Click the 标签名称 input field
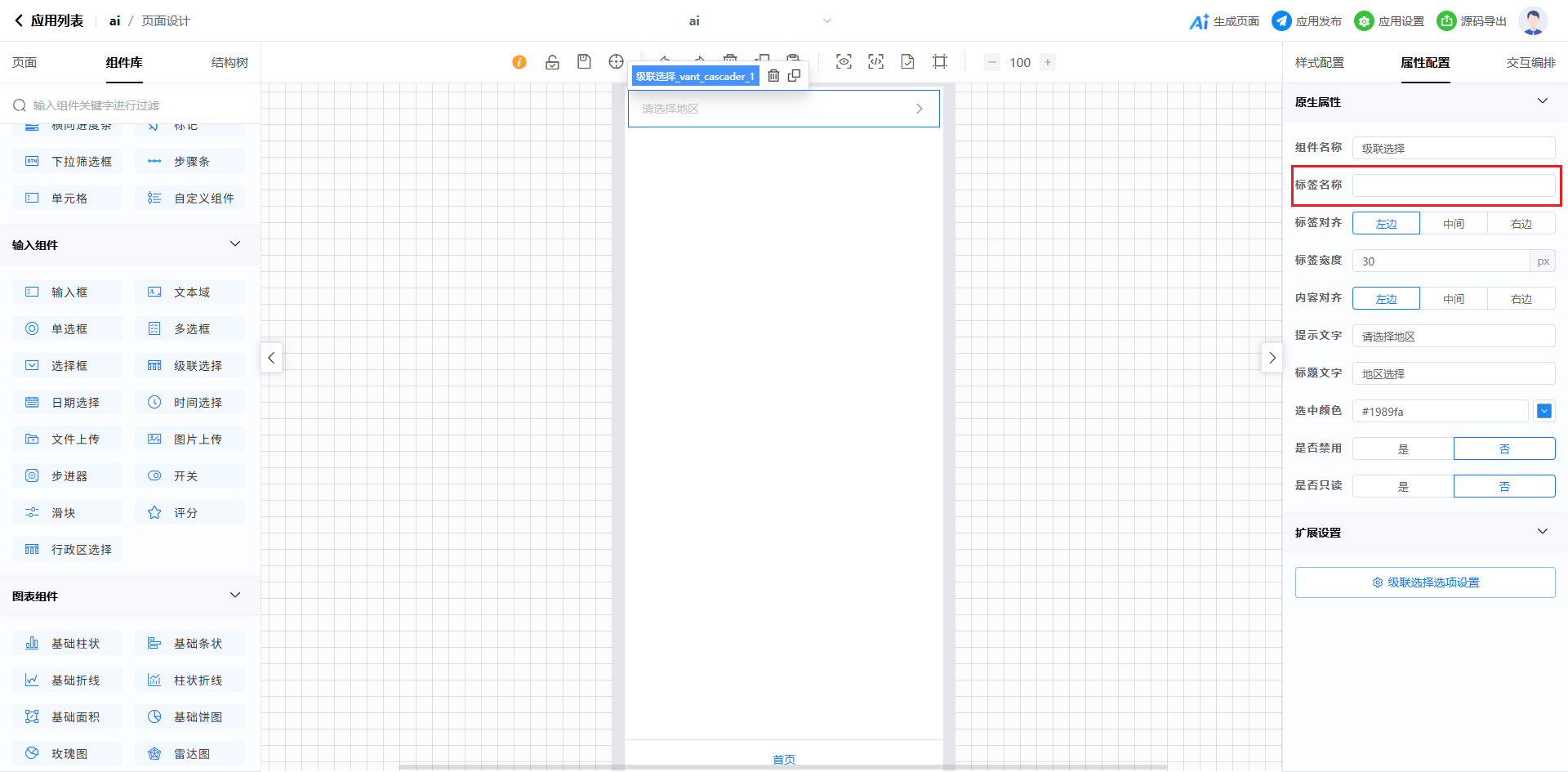Viewport: 1568px width, 772px height. pyautogui.click(x=1454, y=185)
